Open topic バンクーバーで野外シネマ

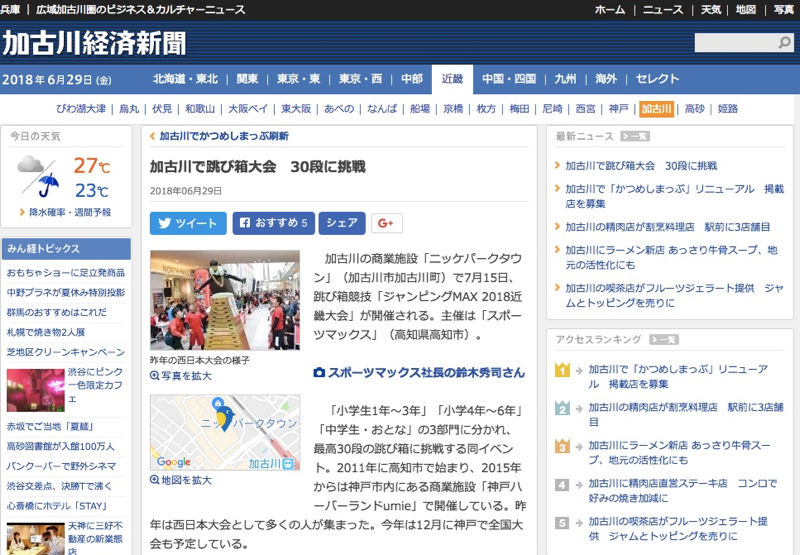point(61,466)
